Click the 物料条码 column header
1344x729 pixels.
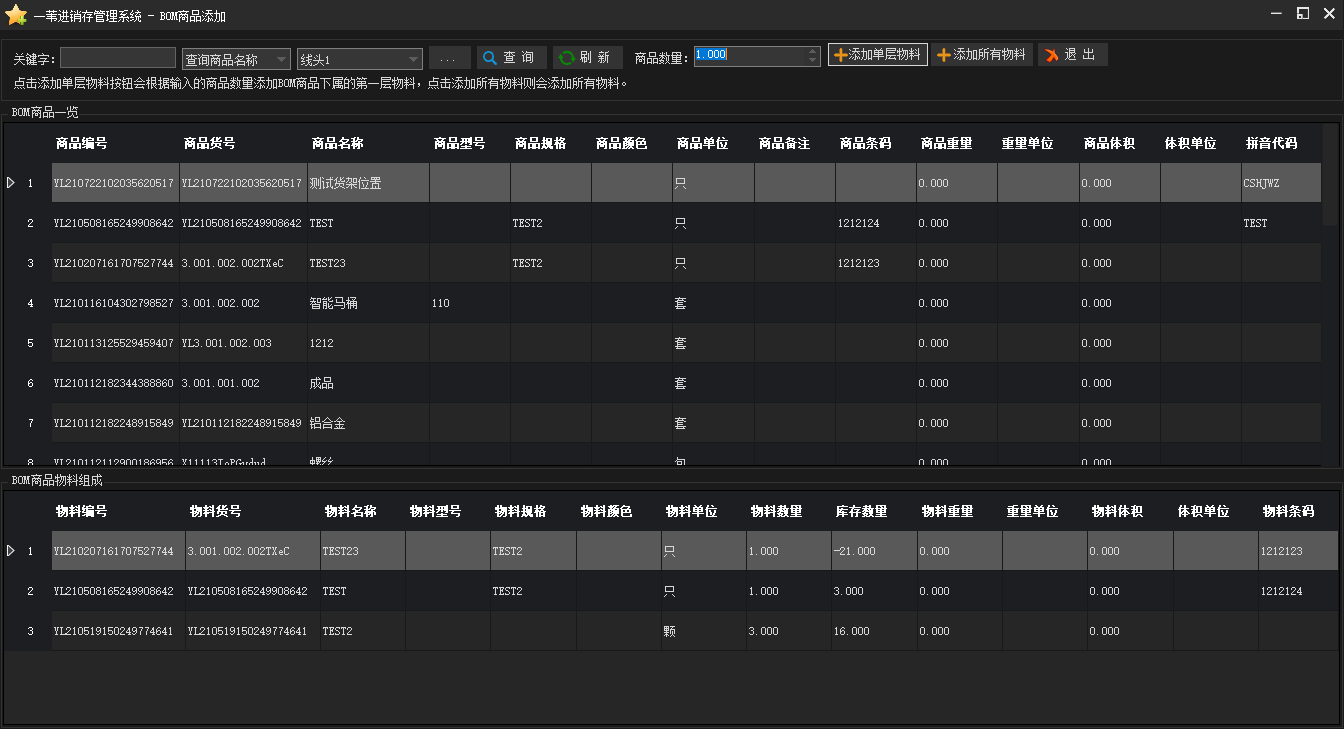pos(1289,511)
